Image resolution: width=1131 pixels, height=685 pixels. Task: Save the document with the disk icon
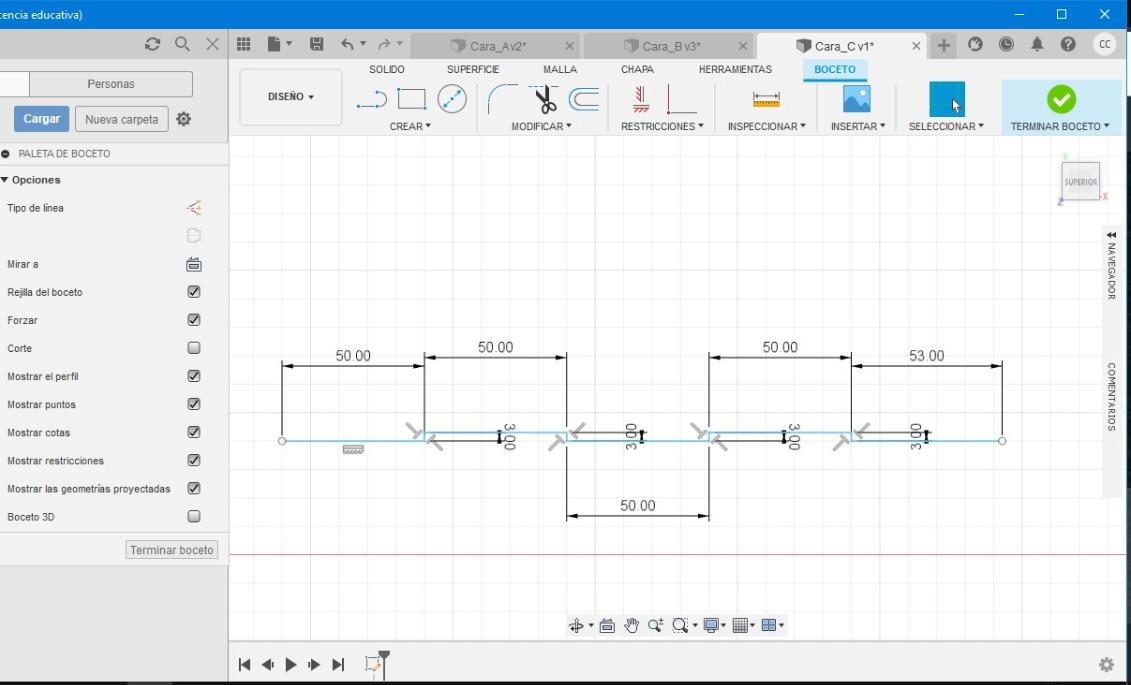click(x=316, y=45)
